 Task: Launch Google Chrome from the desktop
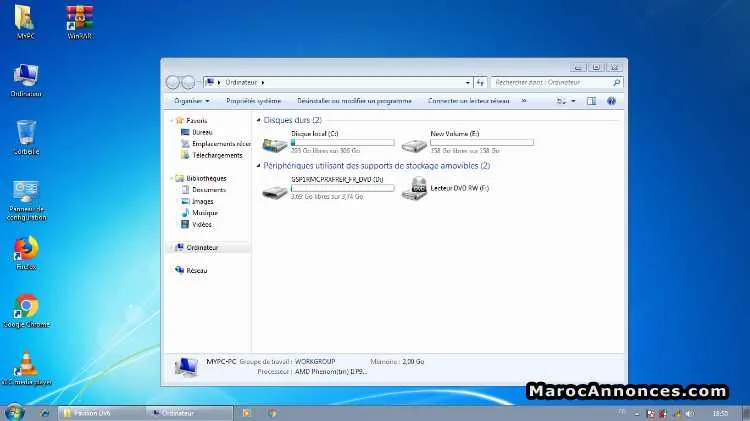coord(26,311)
